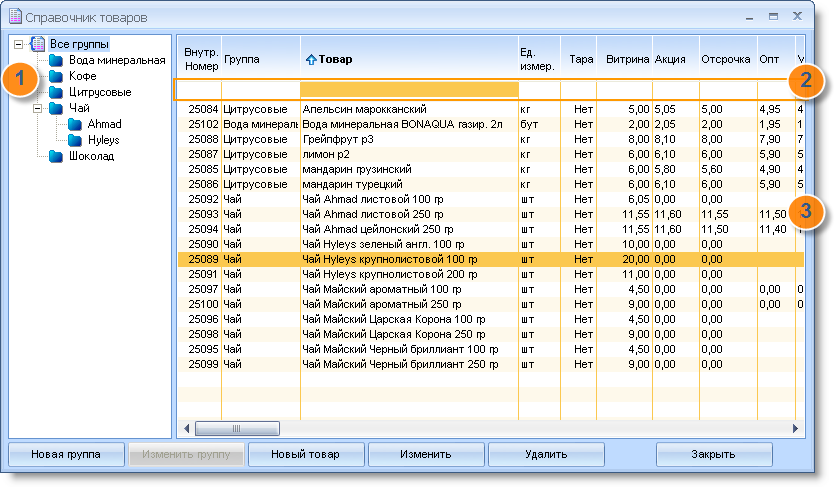
Task: Click the scrollbar right arrow
Action: [795, 428]
